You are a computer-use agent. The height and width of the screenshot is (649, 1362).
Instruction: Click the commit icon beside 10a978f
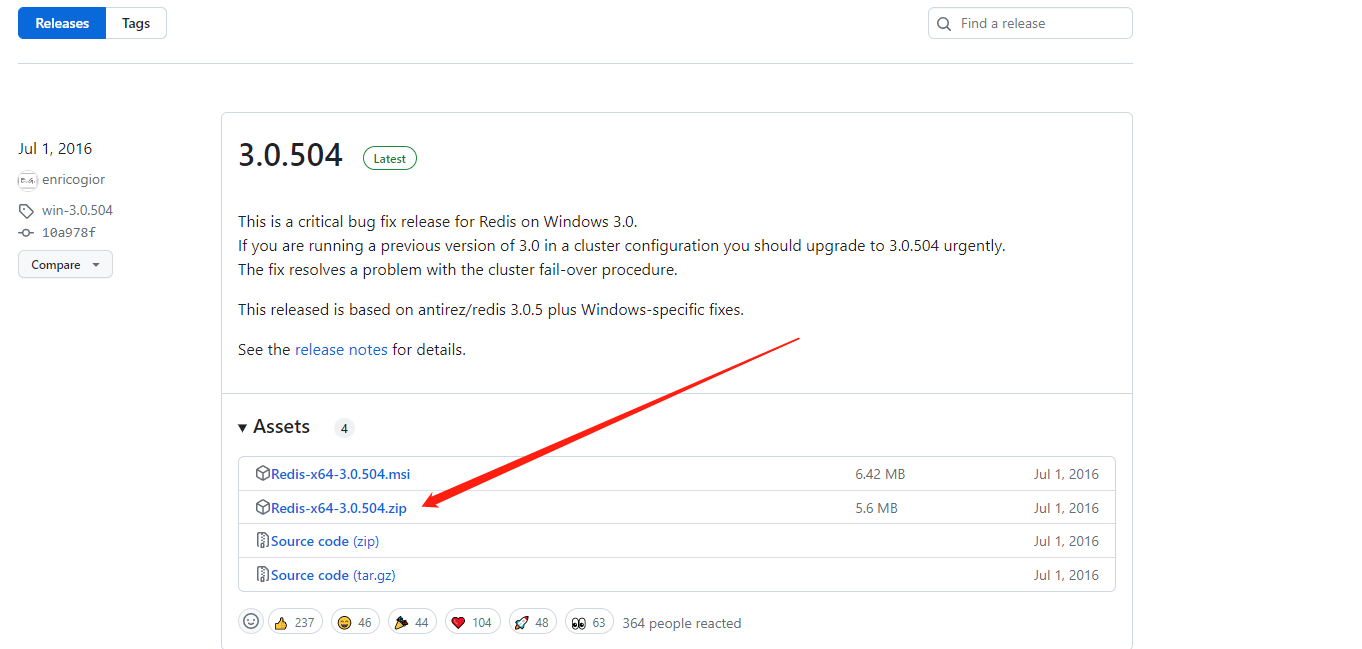(25, 232)
